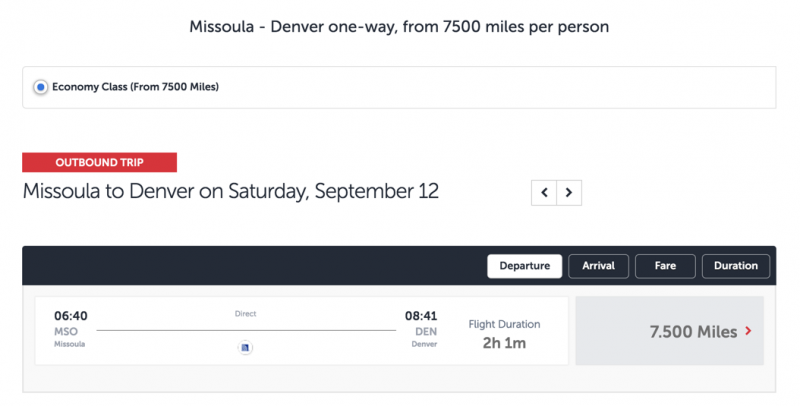
Task: Sort flights by Fare
Action: [x=665, y=266]
